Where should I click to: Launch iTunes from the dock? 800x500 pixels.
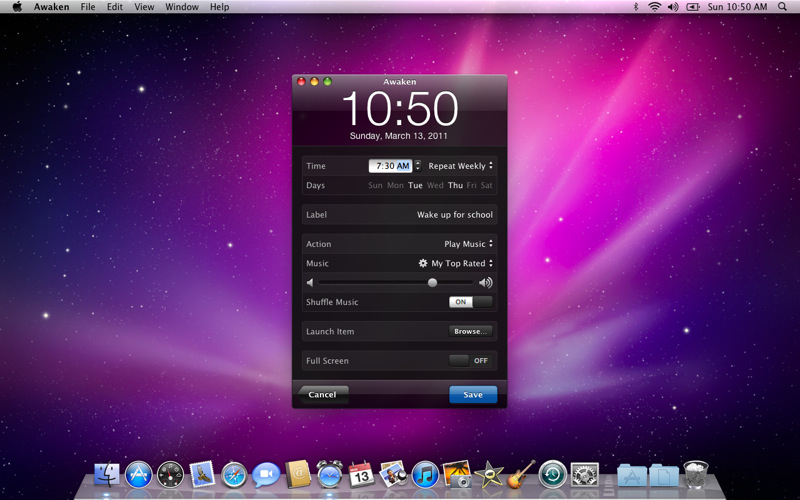[x=425, y=474]
